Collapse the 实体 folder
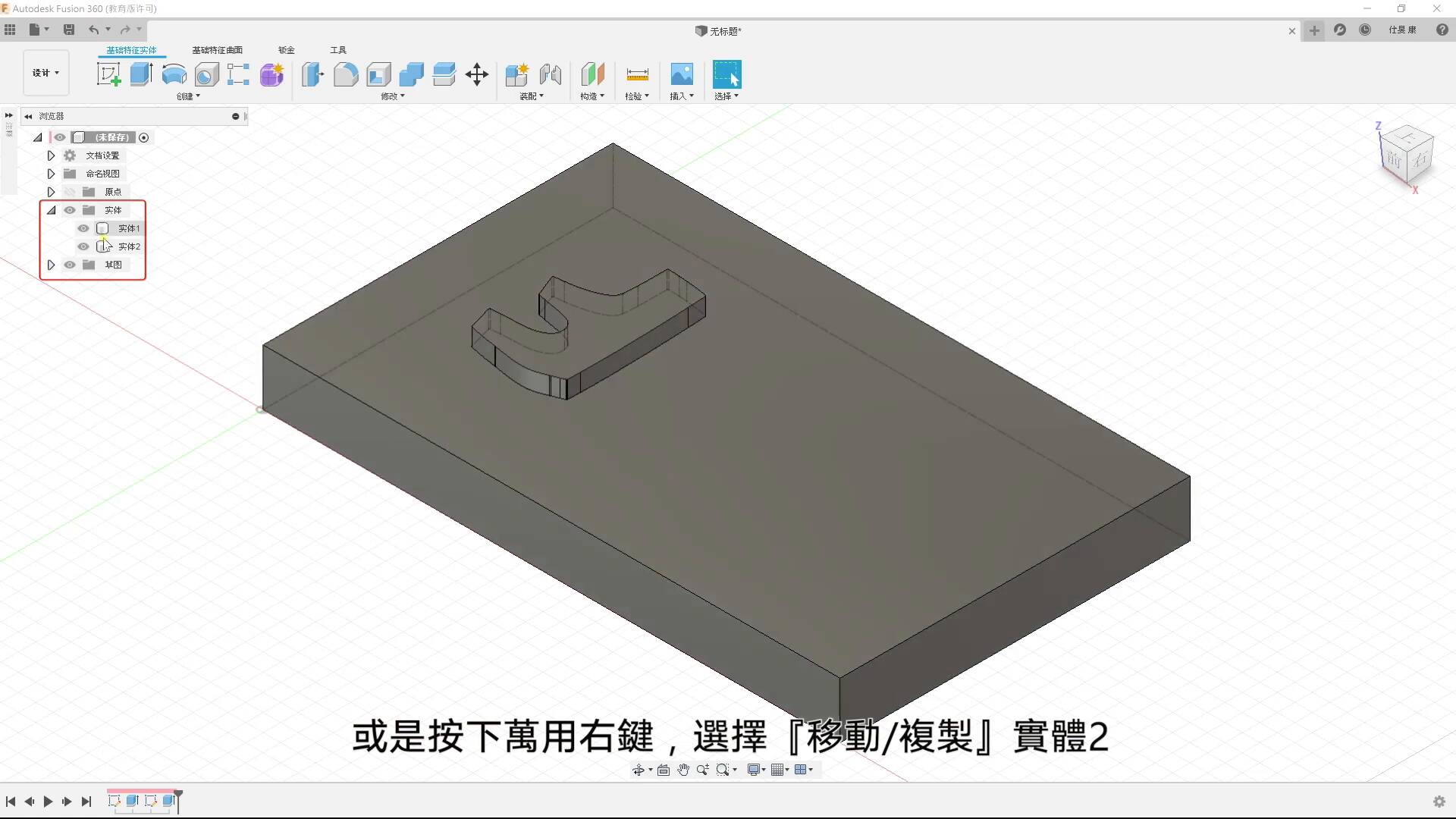The height and width of the screenshot is (819, 1456). pos(51,210)
